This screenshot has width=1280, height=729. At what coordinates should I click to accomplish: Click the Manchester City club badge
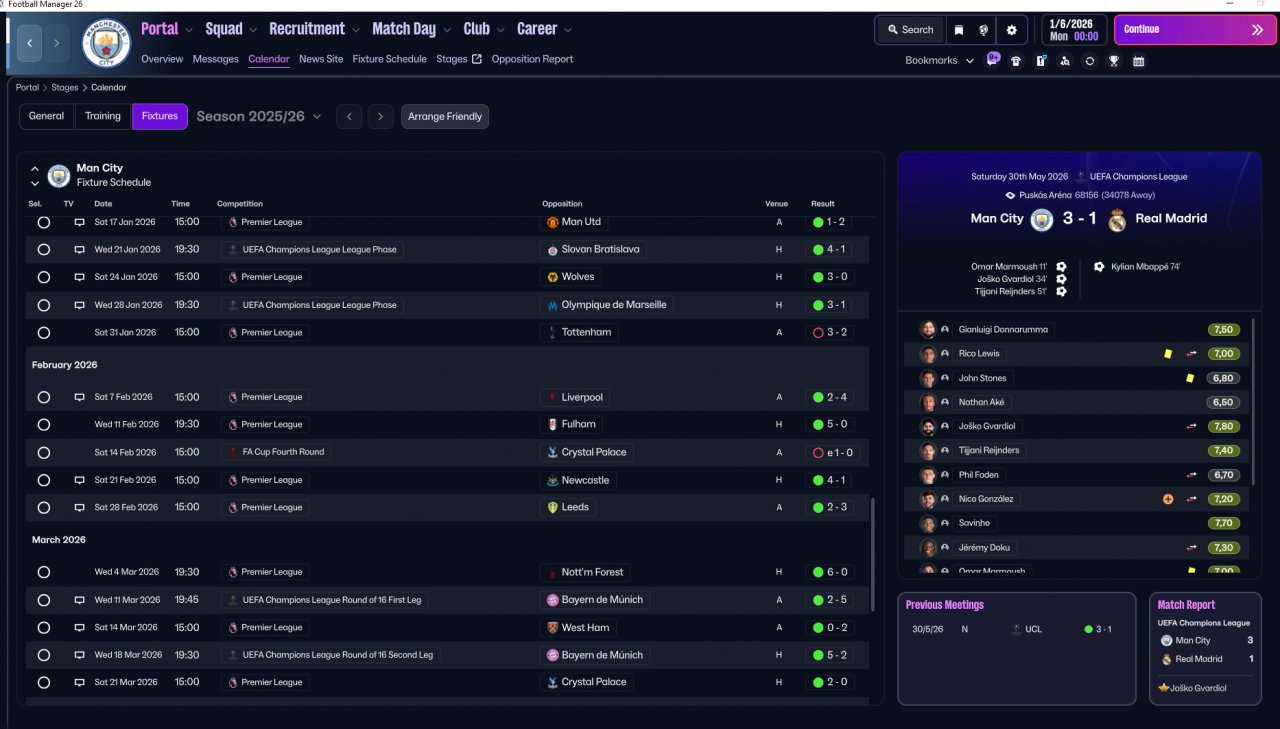coord(106,43)
